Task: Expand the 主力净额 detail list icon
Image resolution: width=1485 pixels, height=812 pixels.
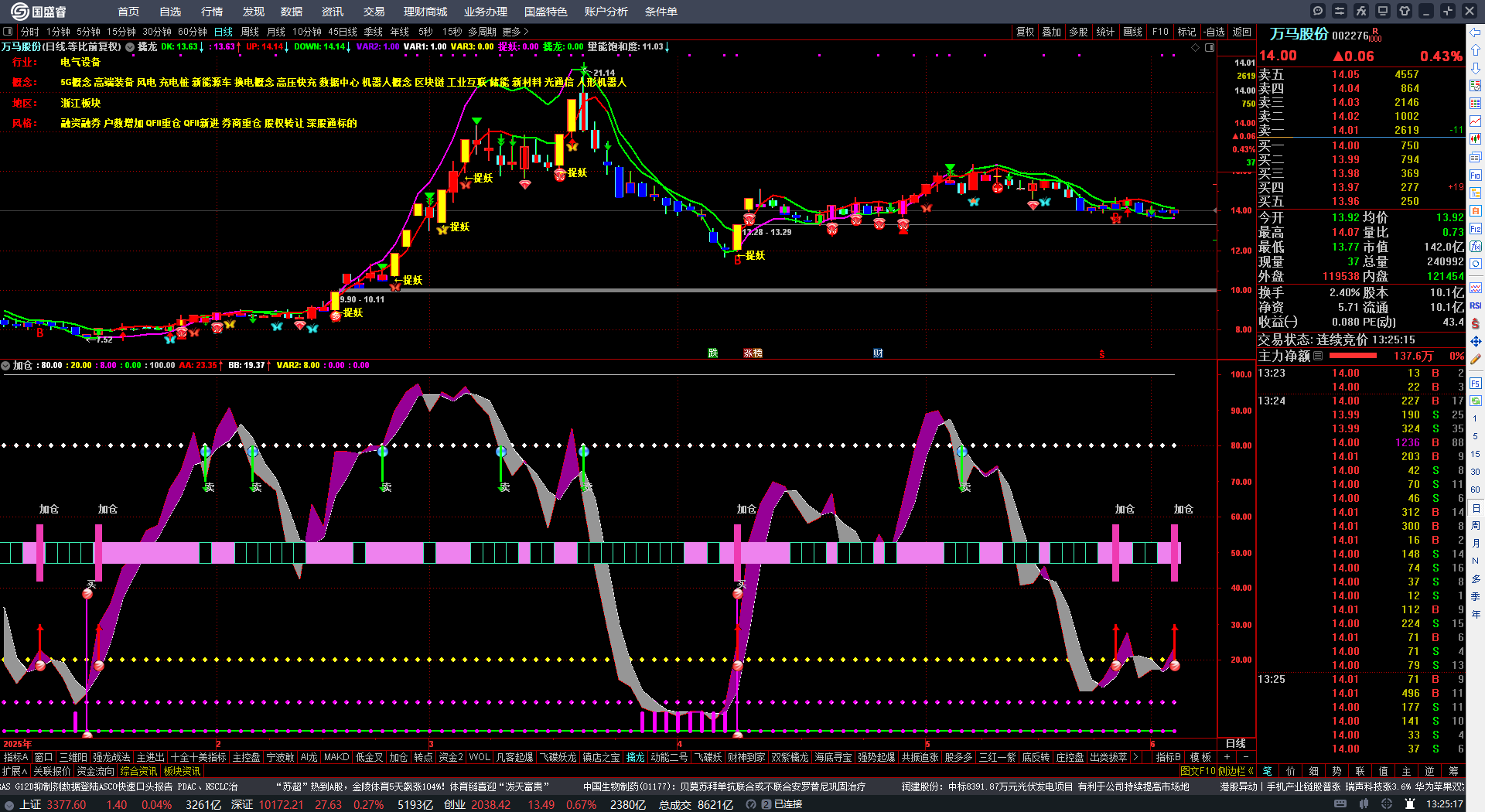Action: 1318,356
